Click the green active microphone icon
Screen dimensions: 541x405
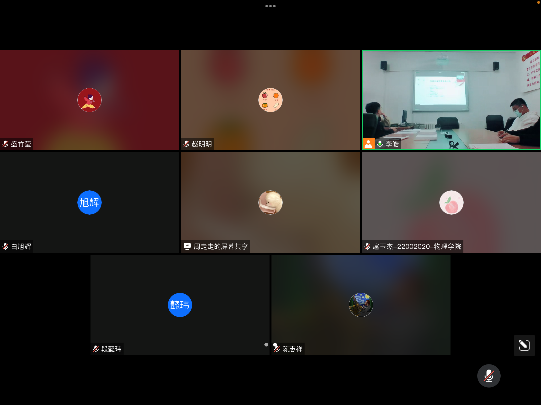coord(380,144)
